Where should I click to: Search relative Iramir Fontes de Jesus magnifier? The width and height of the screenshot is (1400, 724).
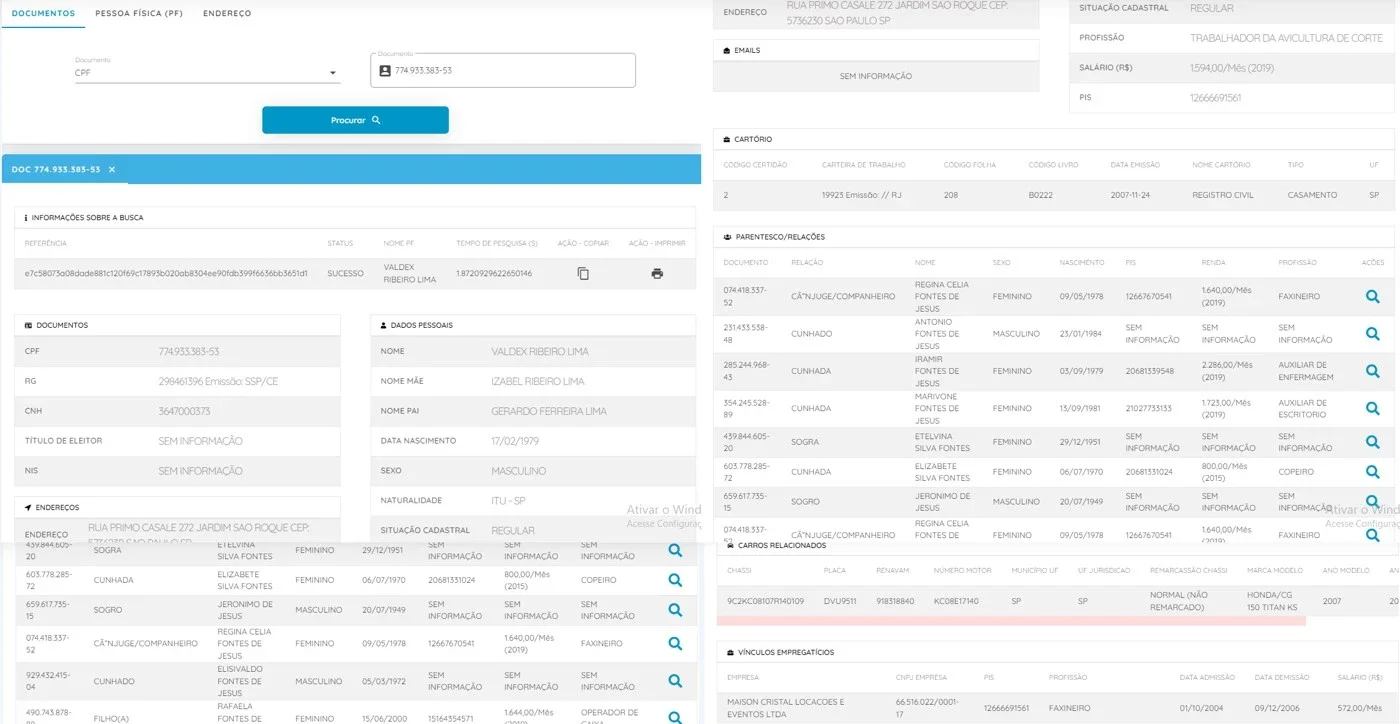[x=1373, y=371]
